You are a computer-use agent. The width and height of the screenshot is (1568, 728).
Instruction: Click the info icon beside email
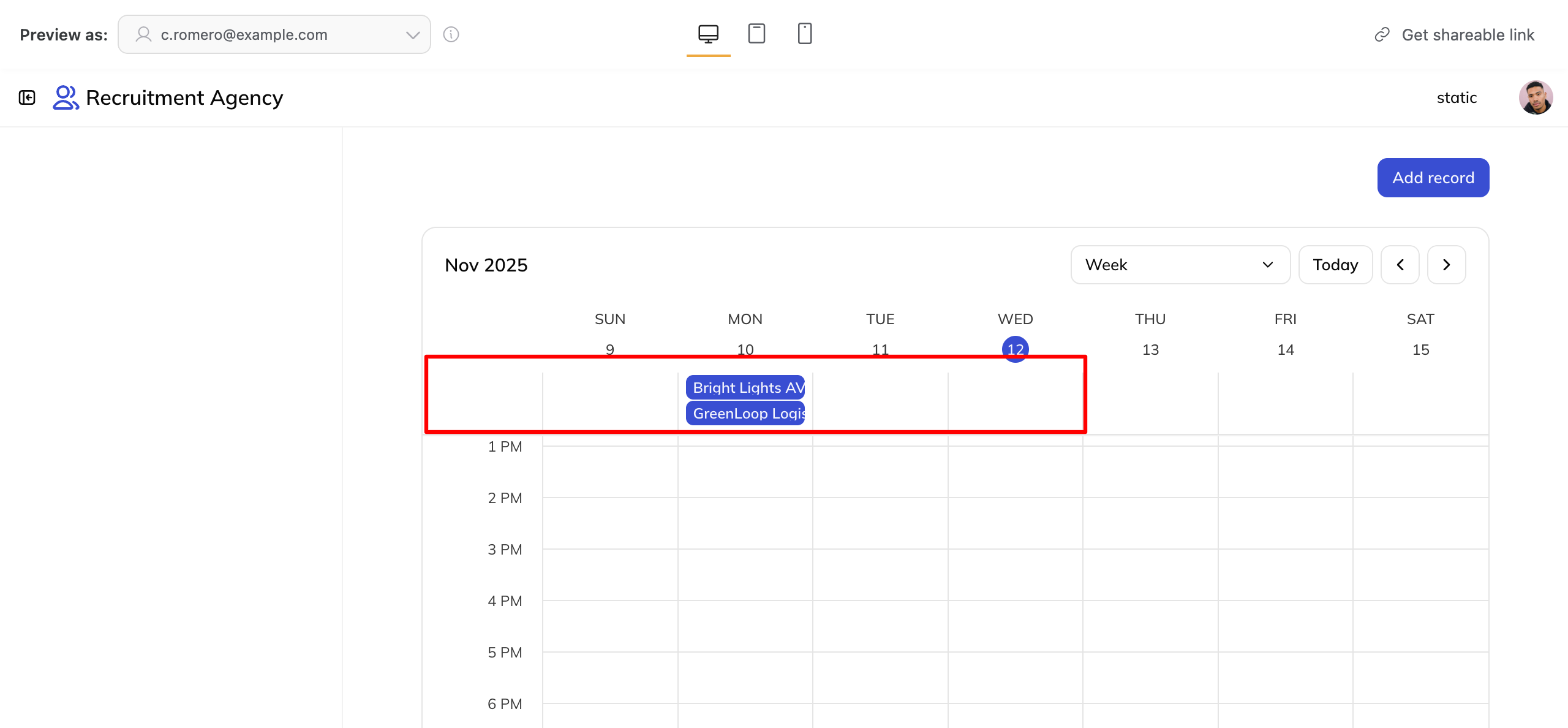click(451, 34)
